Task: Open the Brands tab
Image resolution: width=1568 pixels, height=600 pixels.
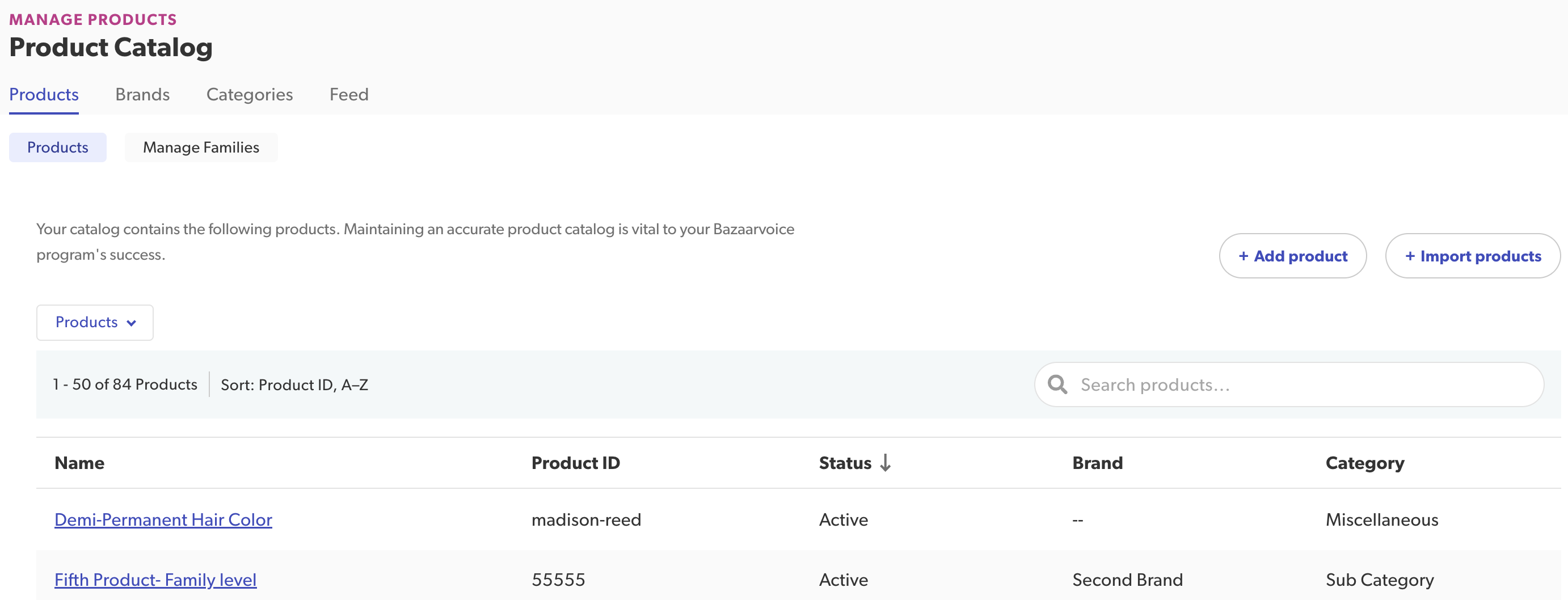Action: pos(142,94)
